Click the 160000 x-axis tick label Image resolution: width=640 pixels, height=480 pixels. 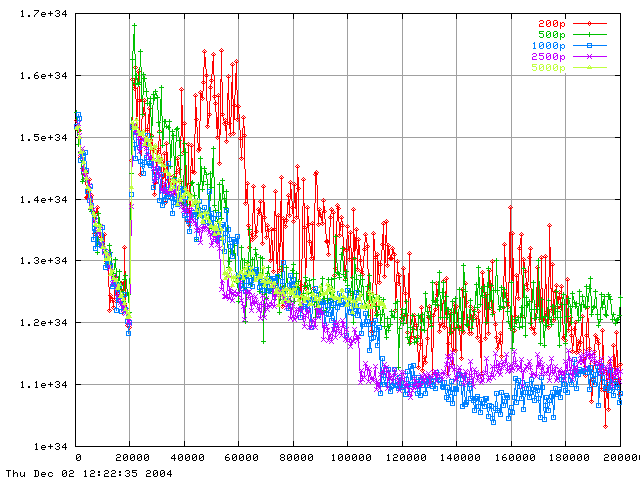pos(508,456)
